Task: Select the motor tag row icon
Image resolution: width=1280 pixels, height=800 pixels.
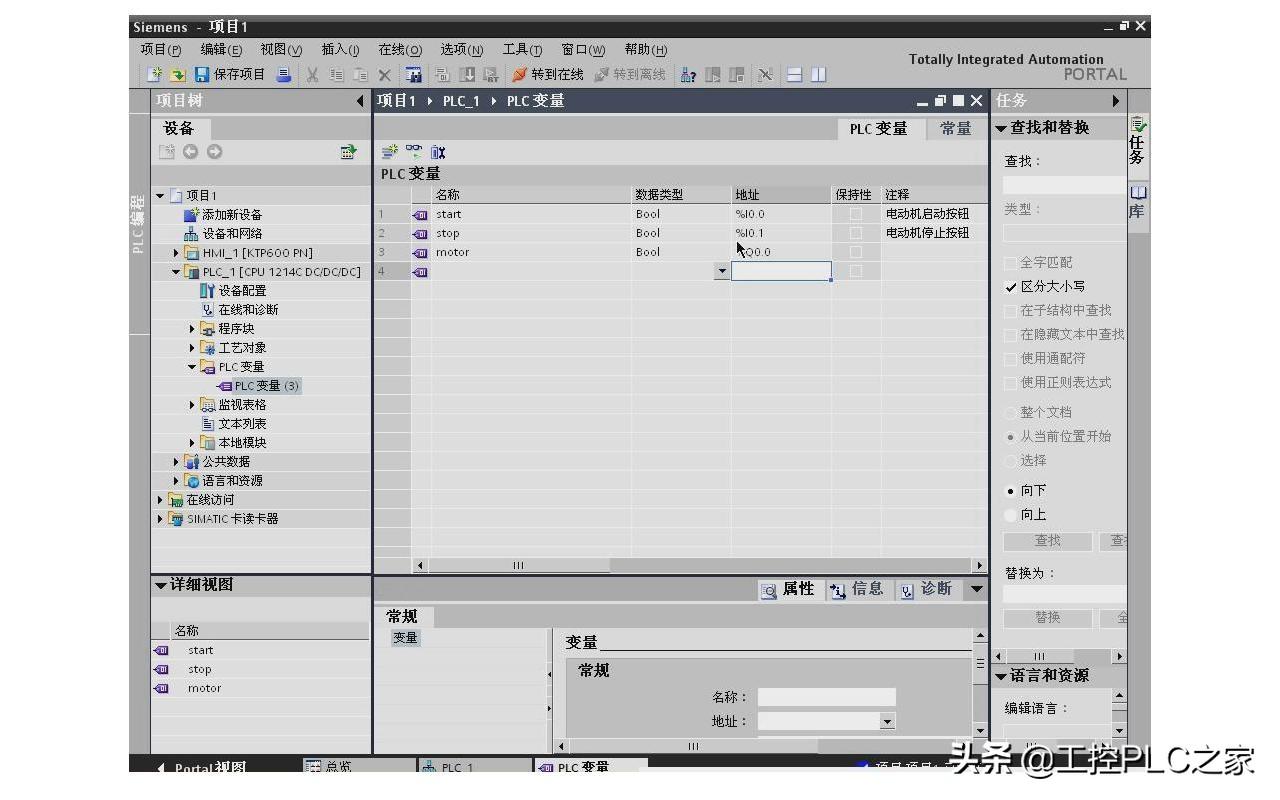Action: [420, 252]
